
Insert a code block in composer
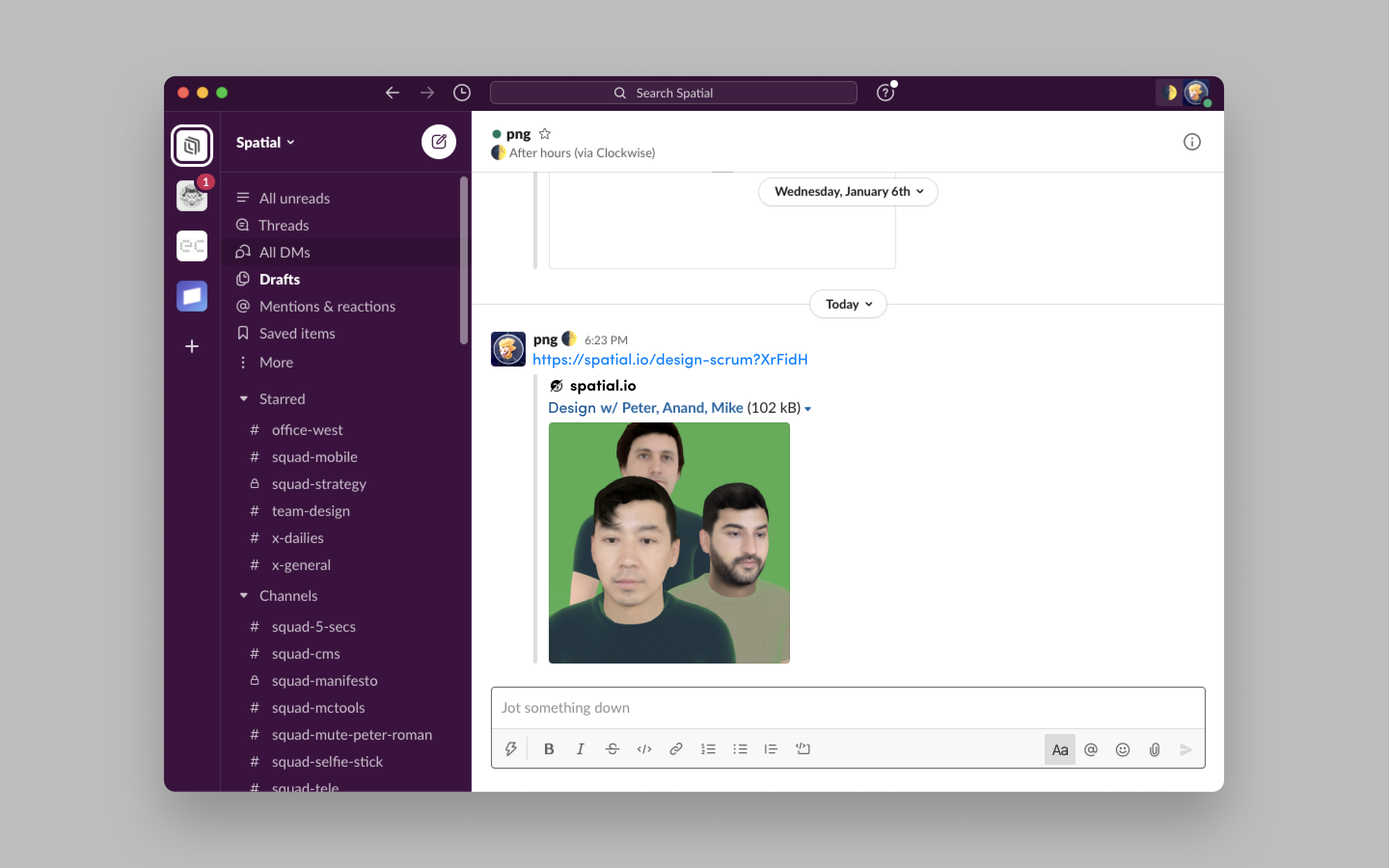click(x=803, y=748)
